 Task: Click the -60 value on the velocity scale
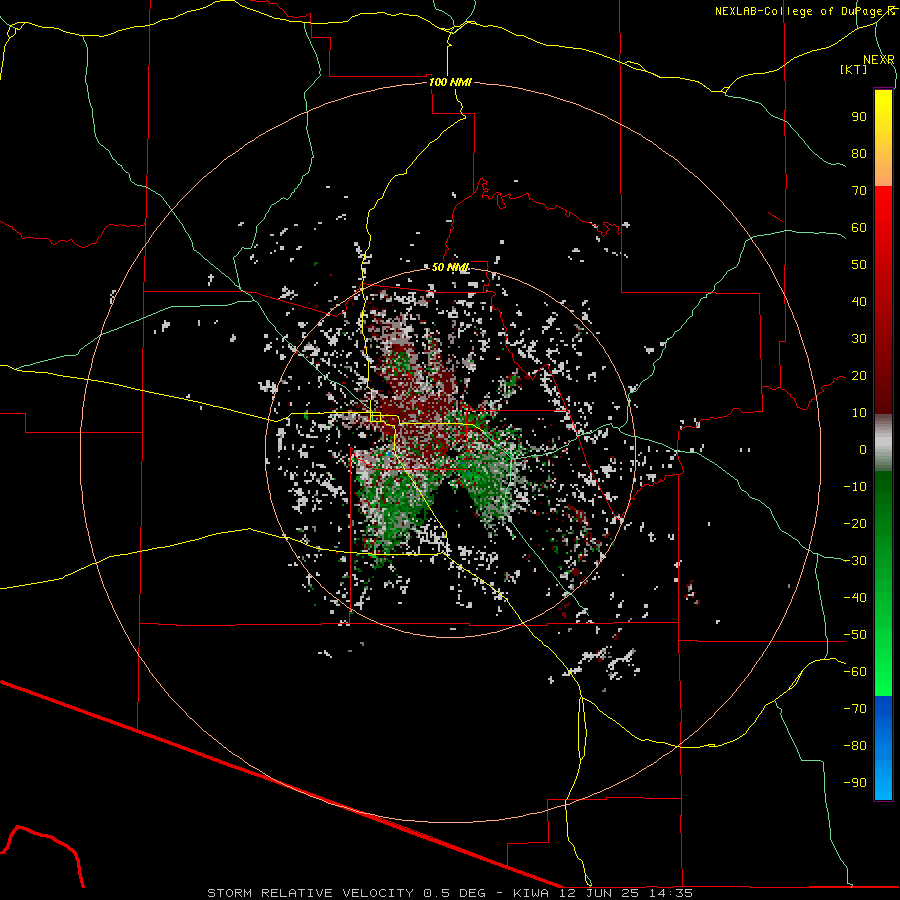(x=855, y=672)
